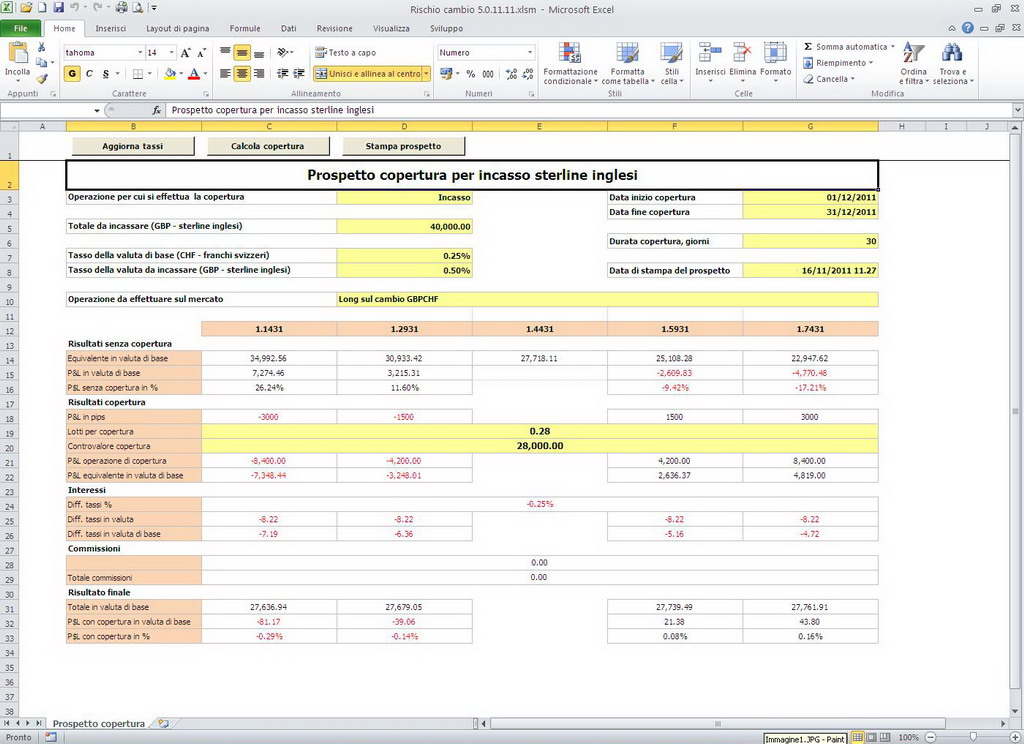Click the decrease decimal places icon
This screenshot has width=1024, height=744.
(528, 74)
